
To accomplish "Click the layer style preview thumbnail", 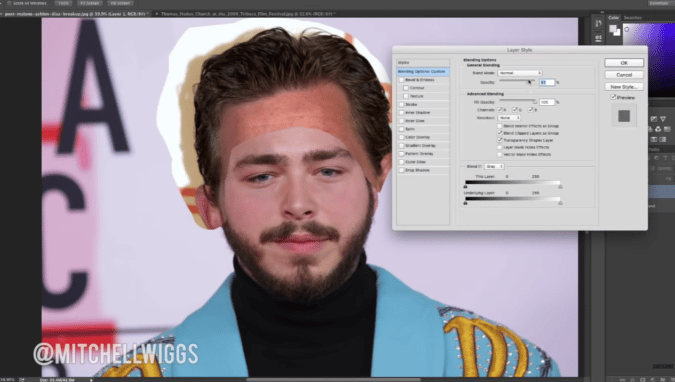I will [x=624, y=116].
